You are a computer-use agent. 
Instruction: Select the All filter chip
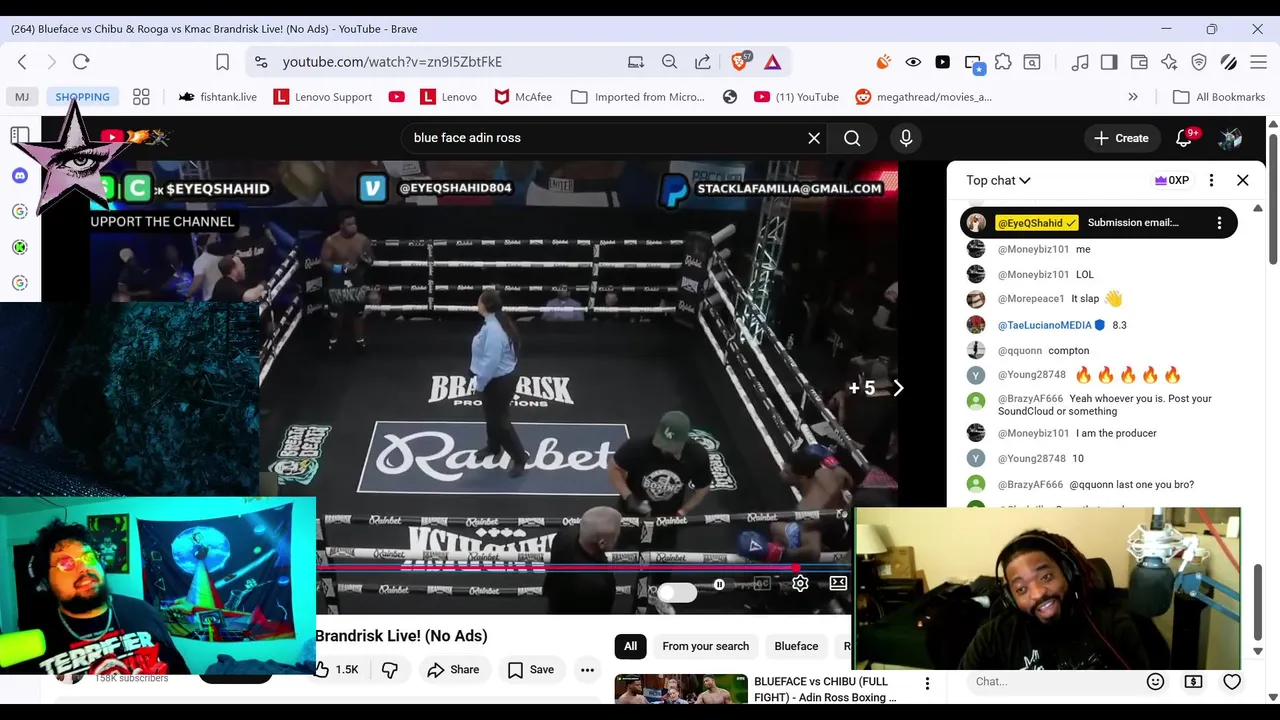[630, 646]
